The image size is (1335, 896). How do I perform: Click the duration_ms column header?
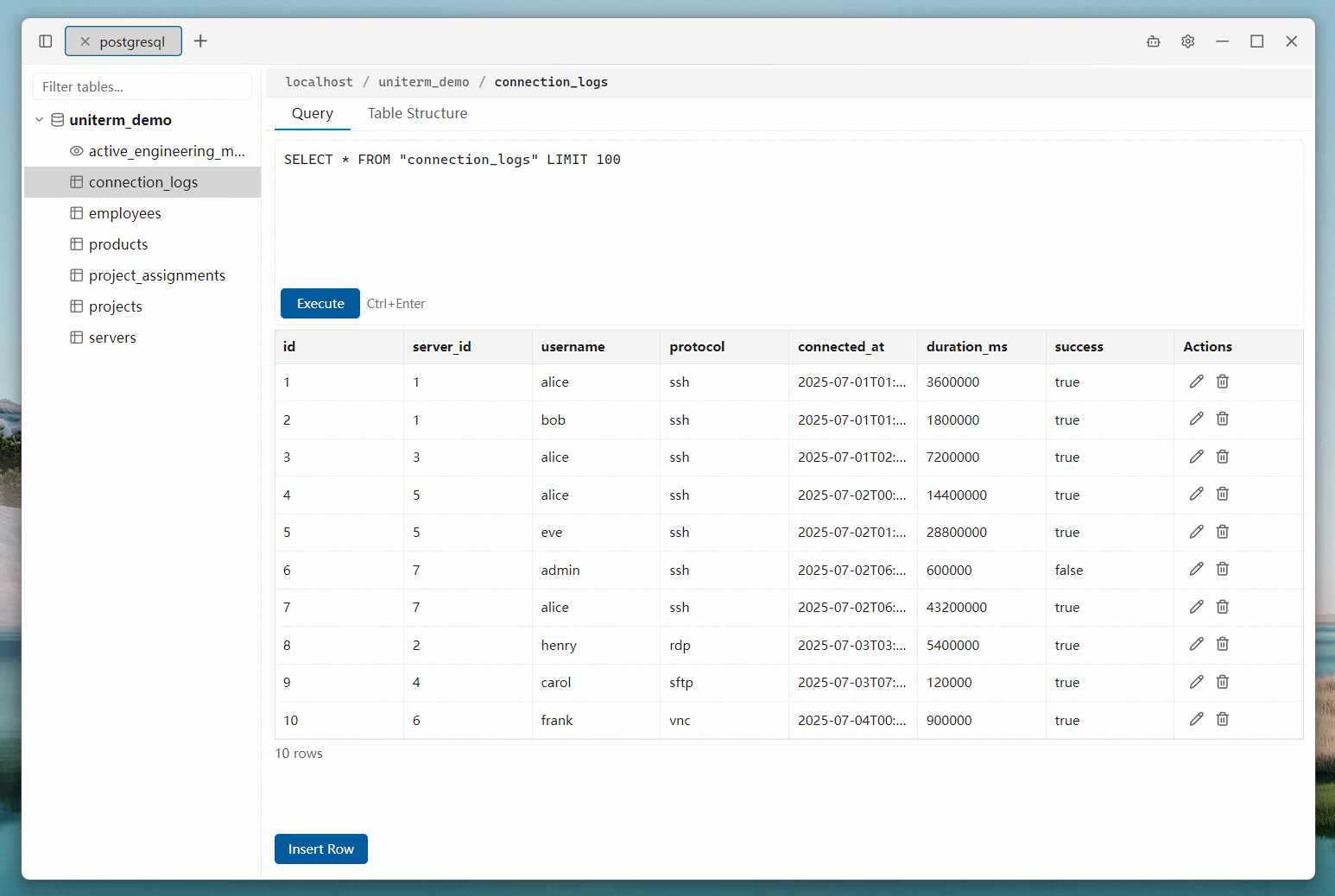coord(981,347)
